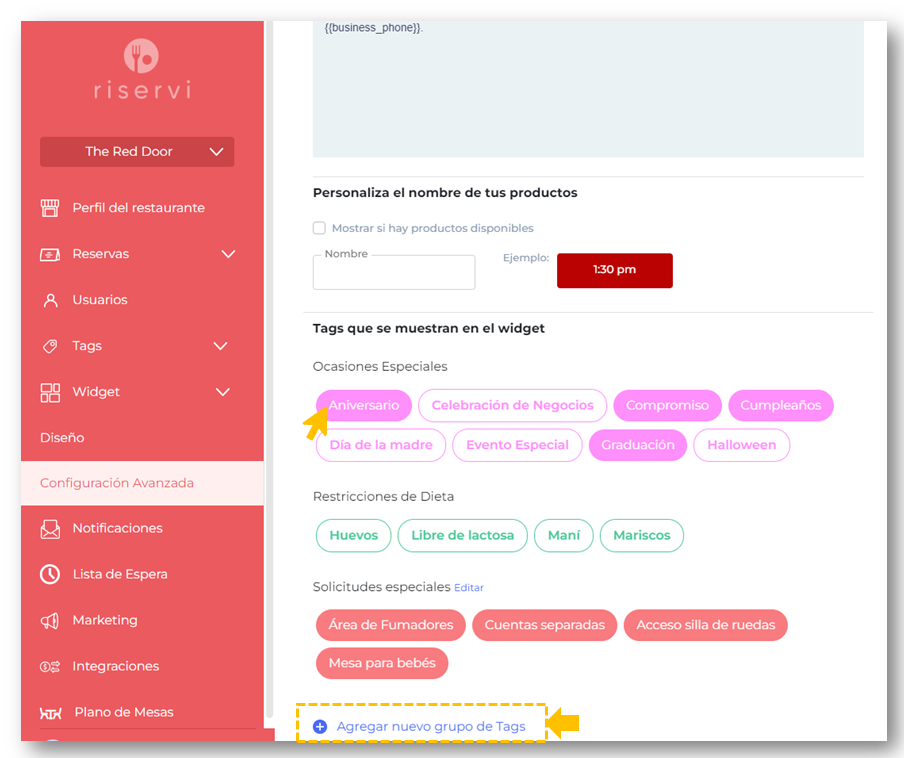
Task: Toggle the Día de la madre tag
Action: pyautogui.click(x=381, y=445)
